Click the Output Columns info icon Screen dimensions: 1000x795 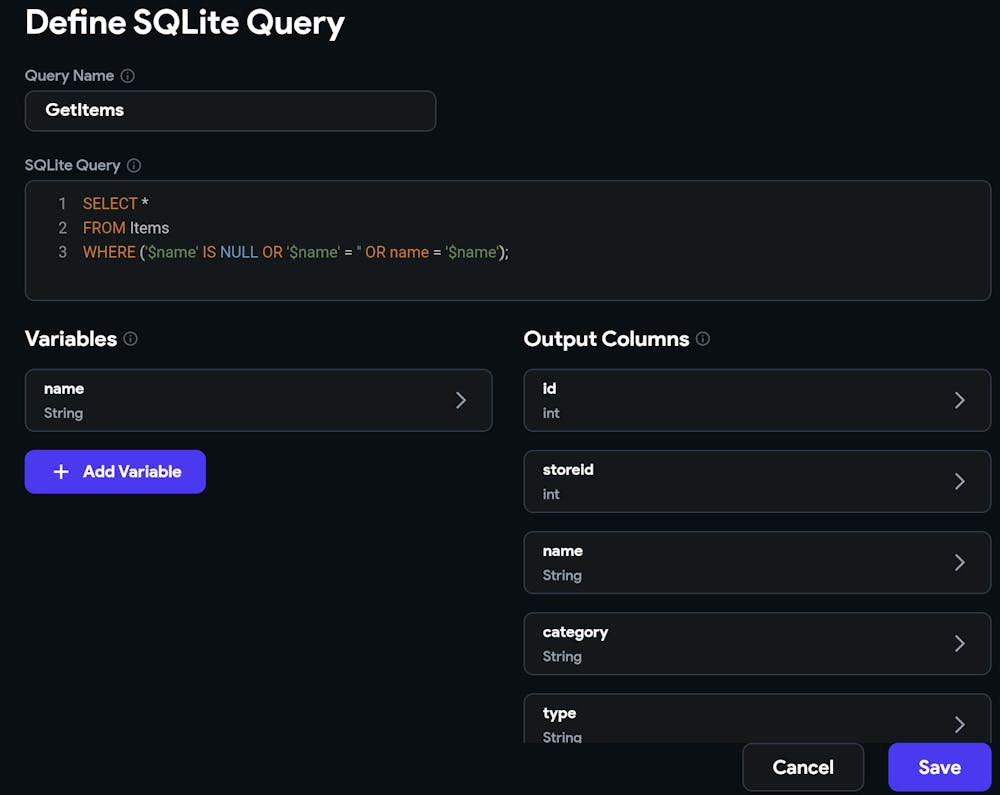click(x=703, y=339)
